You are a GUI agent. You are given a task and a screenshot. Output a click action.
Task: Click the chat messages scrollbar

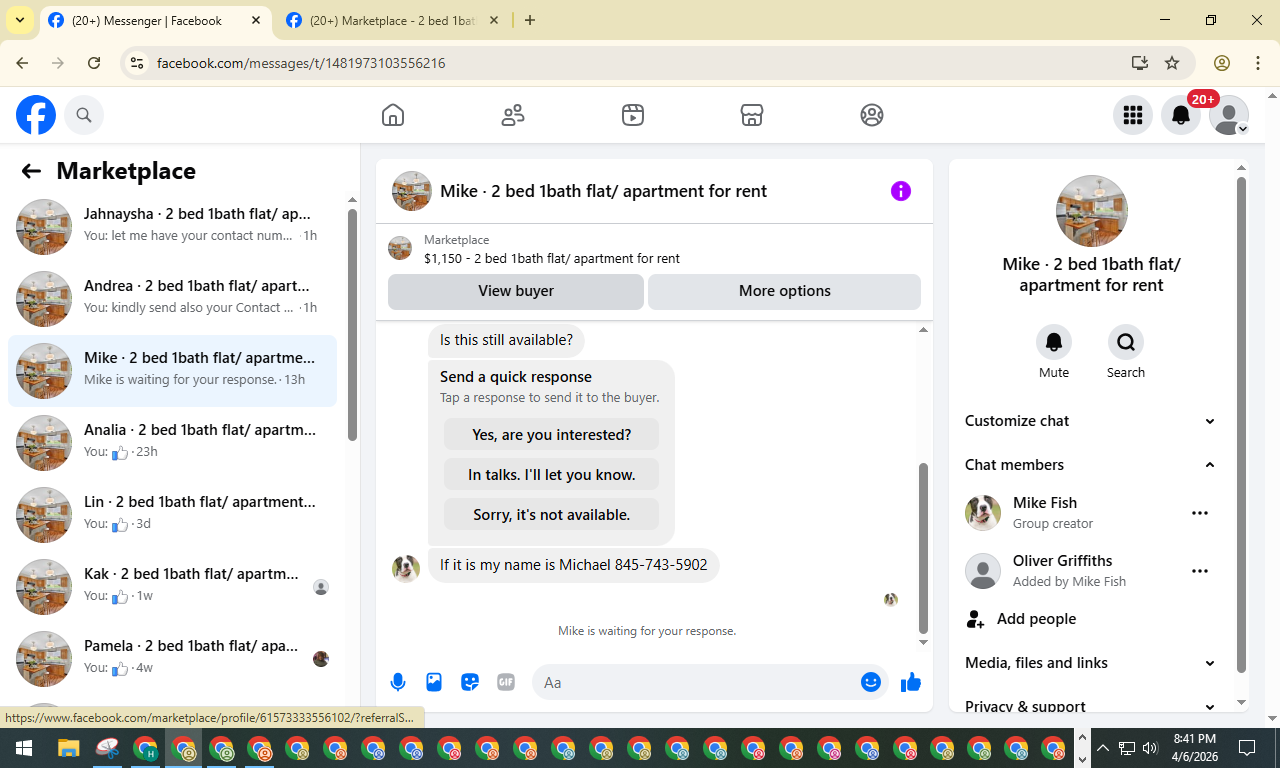click(x=923, y=548)
